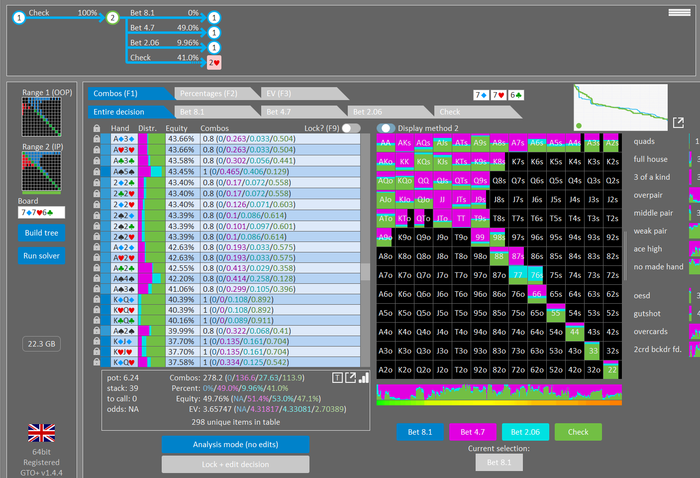Click lock icon on A♠2♠ row
Screen dimensions: 700x478
point(96,331)
